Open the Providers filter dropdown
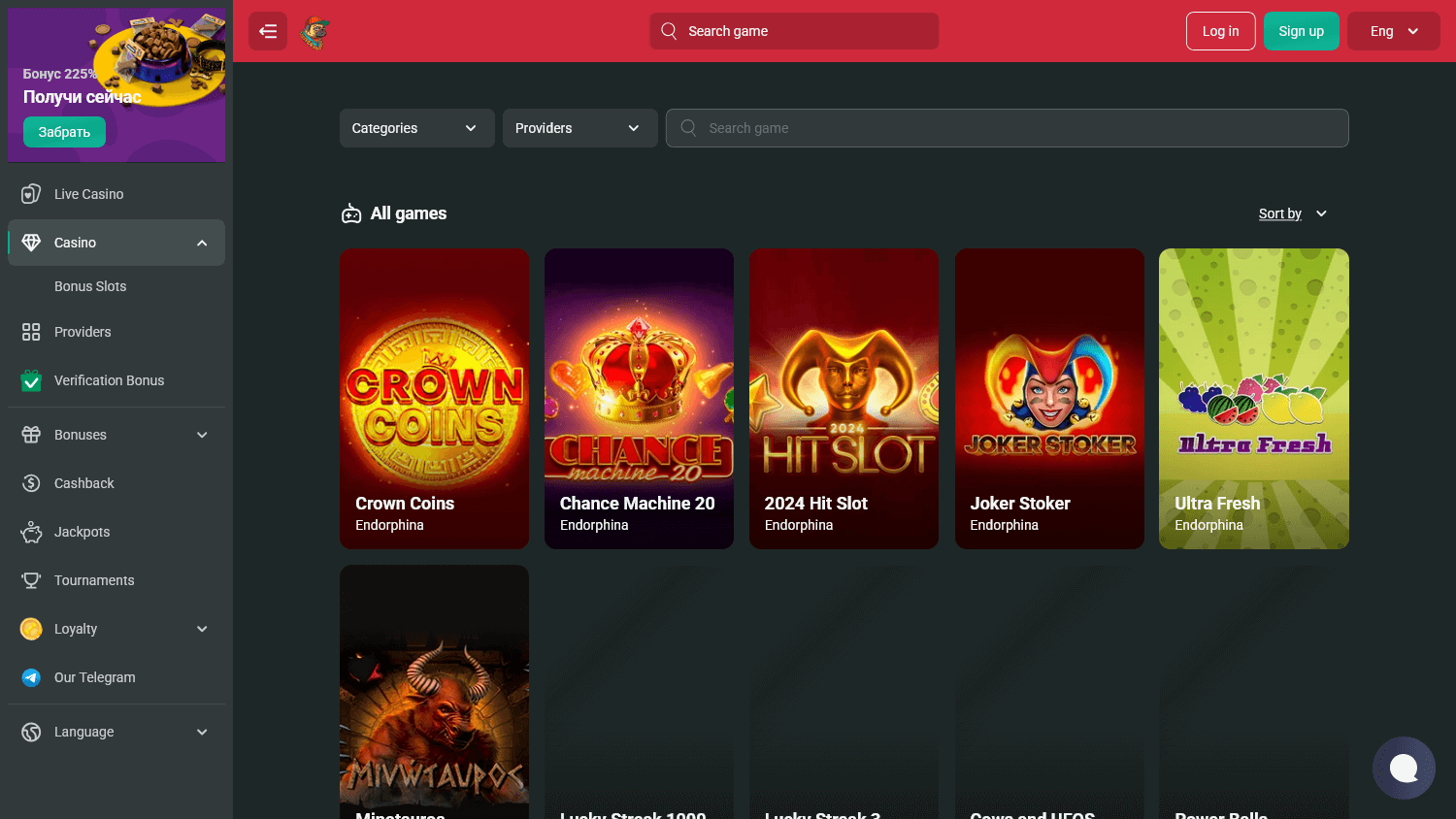This screenshot has width=1456, height=819. [x=579, y=127]
